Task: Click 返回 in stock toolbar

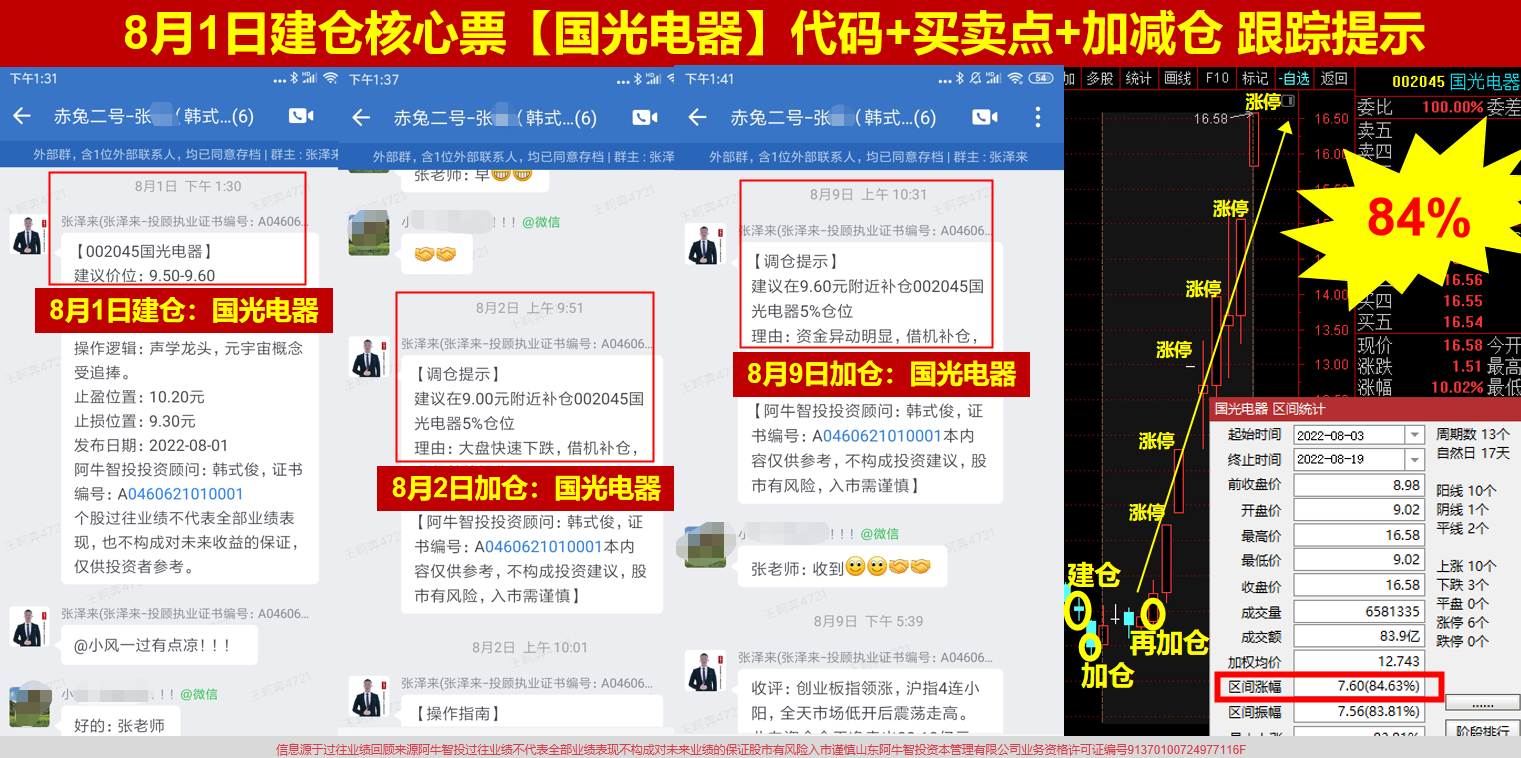Action: pyautogui.click(x=1334, y=78)
